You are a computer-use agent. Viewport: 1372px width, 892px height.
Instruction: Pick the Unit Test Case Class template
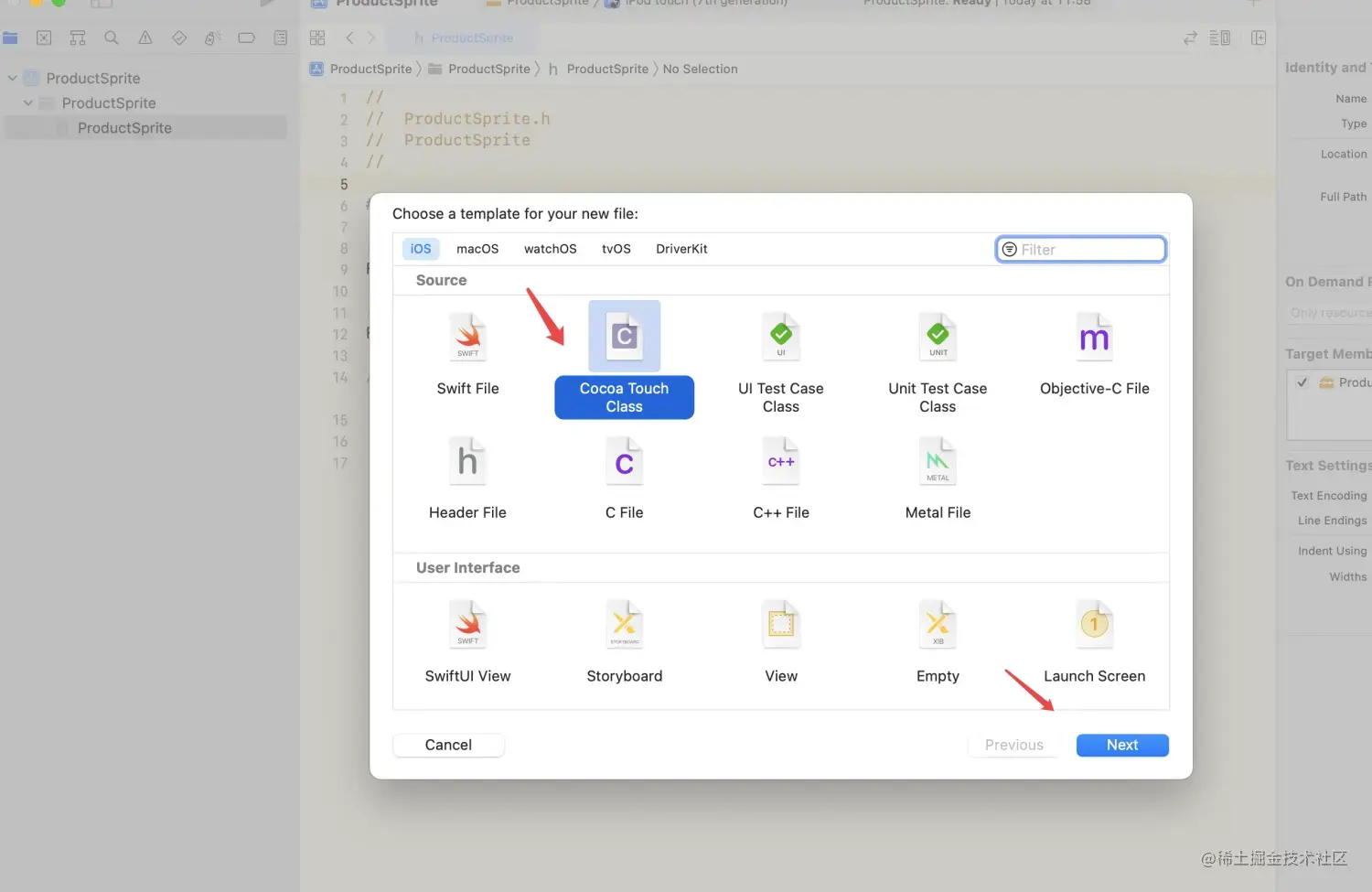938,363
